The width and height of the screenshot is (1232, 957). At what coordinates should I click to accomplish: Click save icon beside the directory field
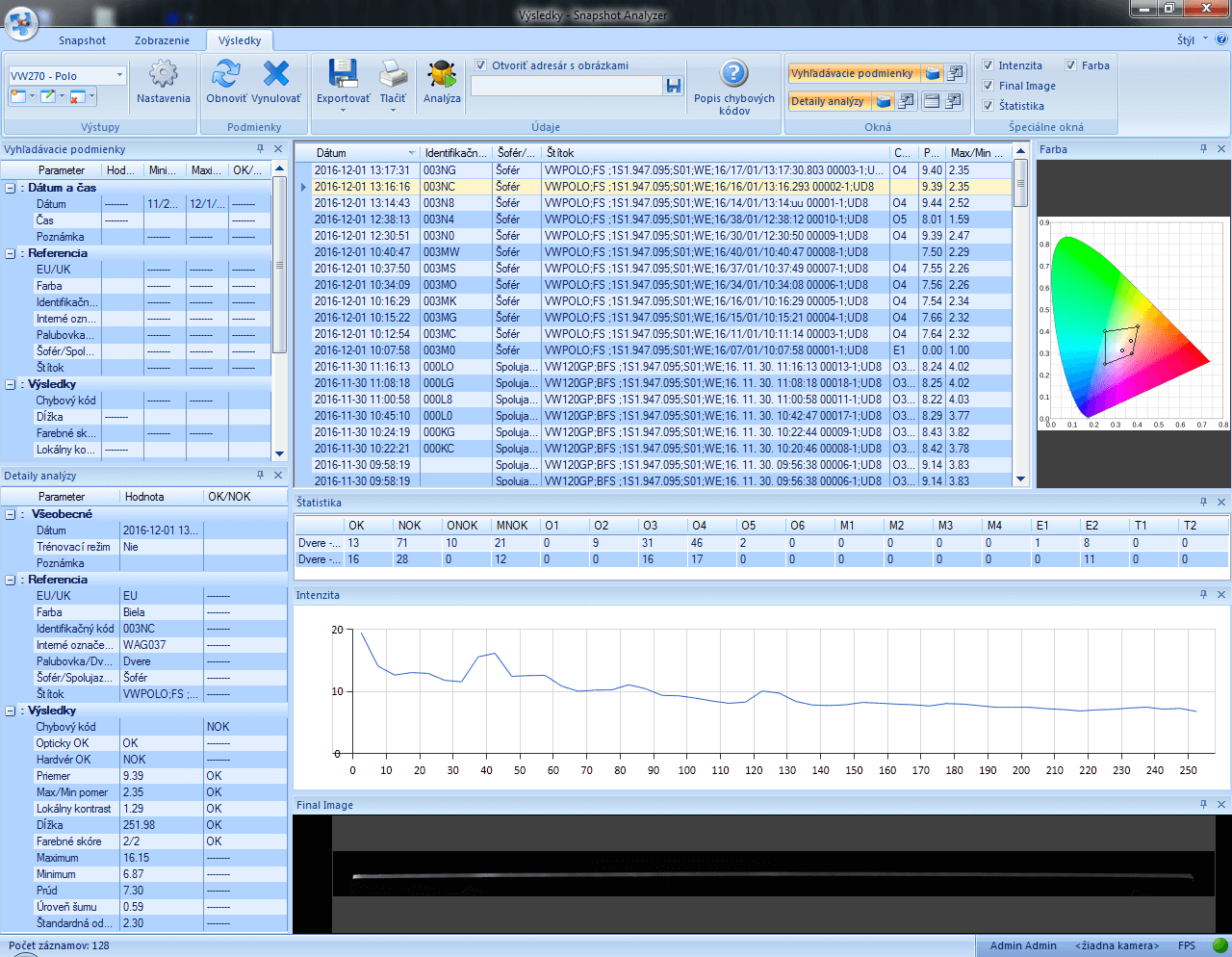pos(674,86)
